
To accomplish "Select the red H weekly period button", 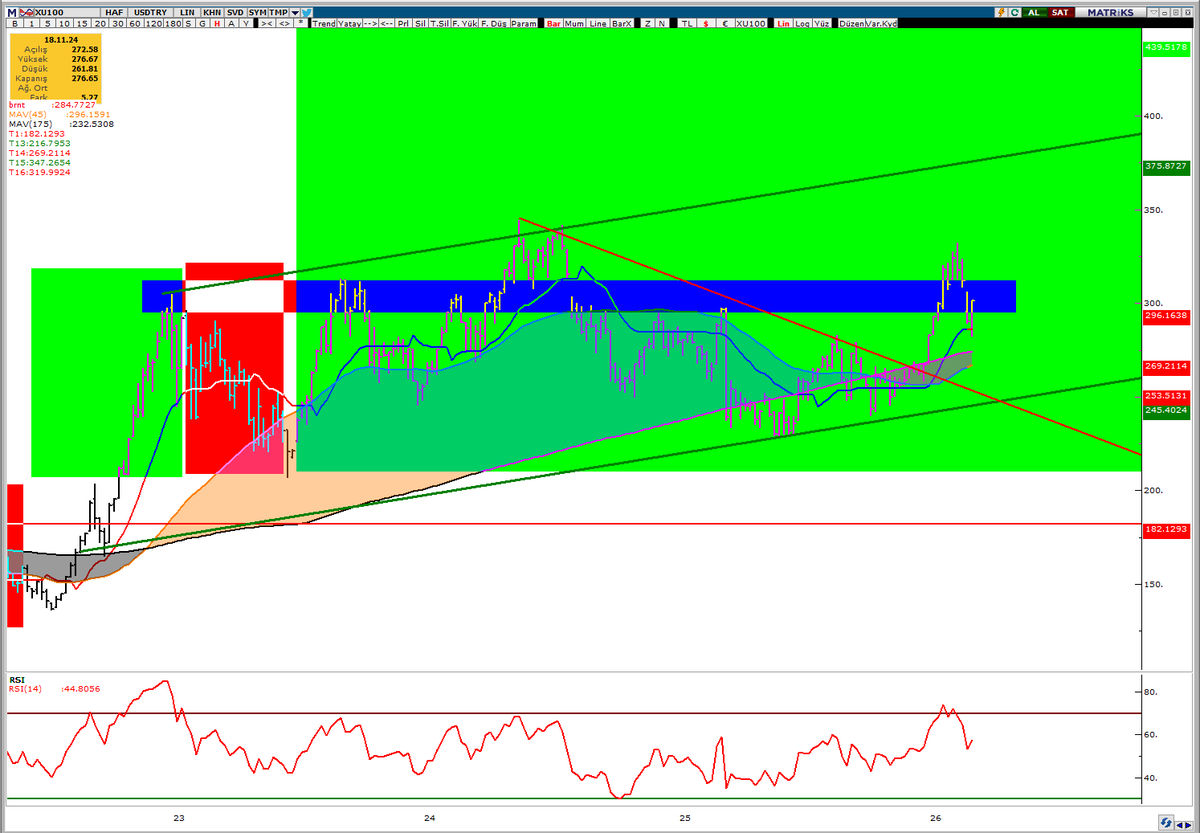I will [216, 23].
